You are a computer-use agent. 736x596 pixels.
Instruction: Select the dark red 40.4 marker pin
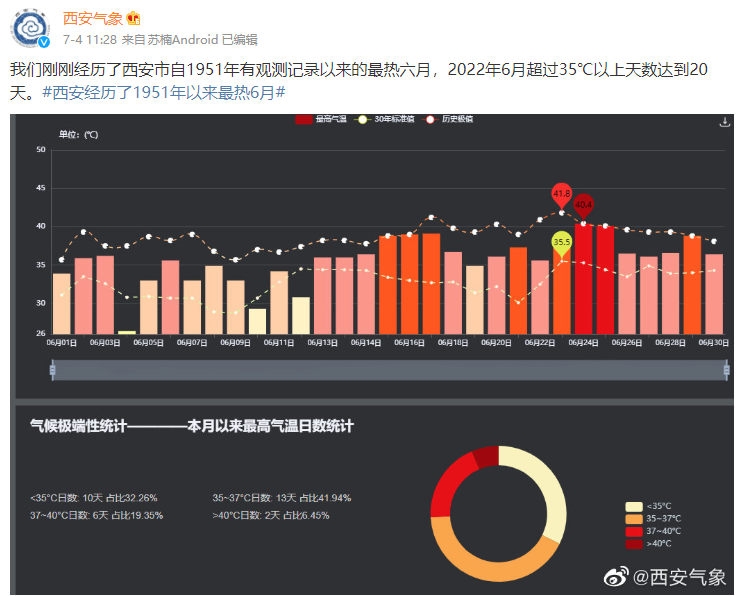pyautogui.click(x=583, y=206)
